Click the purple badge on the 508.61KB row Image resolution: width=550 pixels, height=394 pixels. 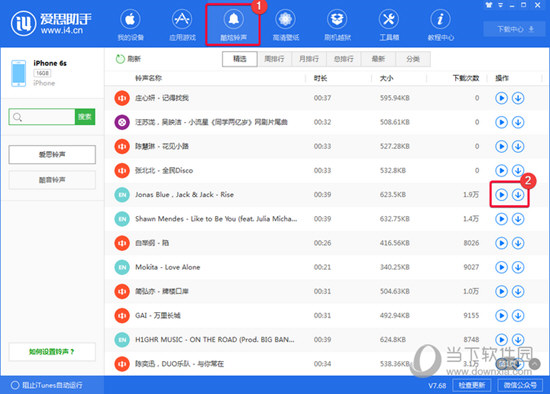coord(122,122)
